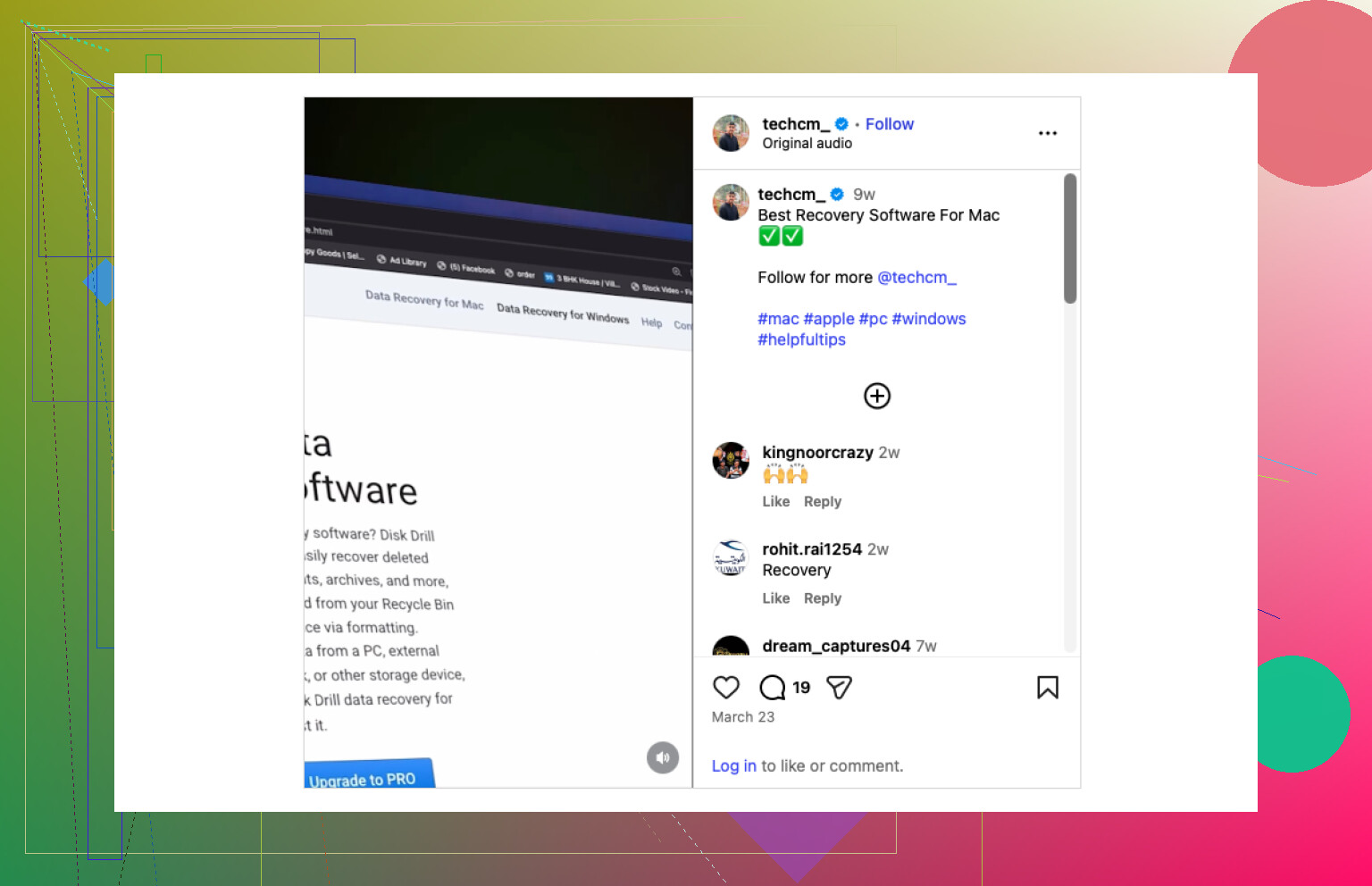Open the #windows hashtag
1372x886 pixels.
[x=929, y=319]
